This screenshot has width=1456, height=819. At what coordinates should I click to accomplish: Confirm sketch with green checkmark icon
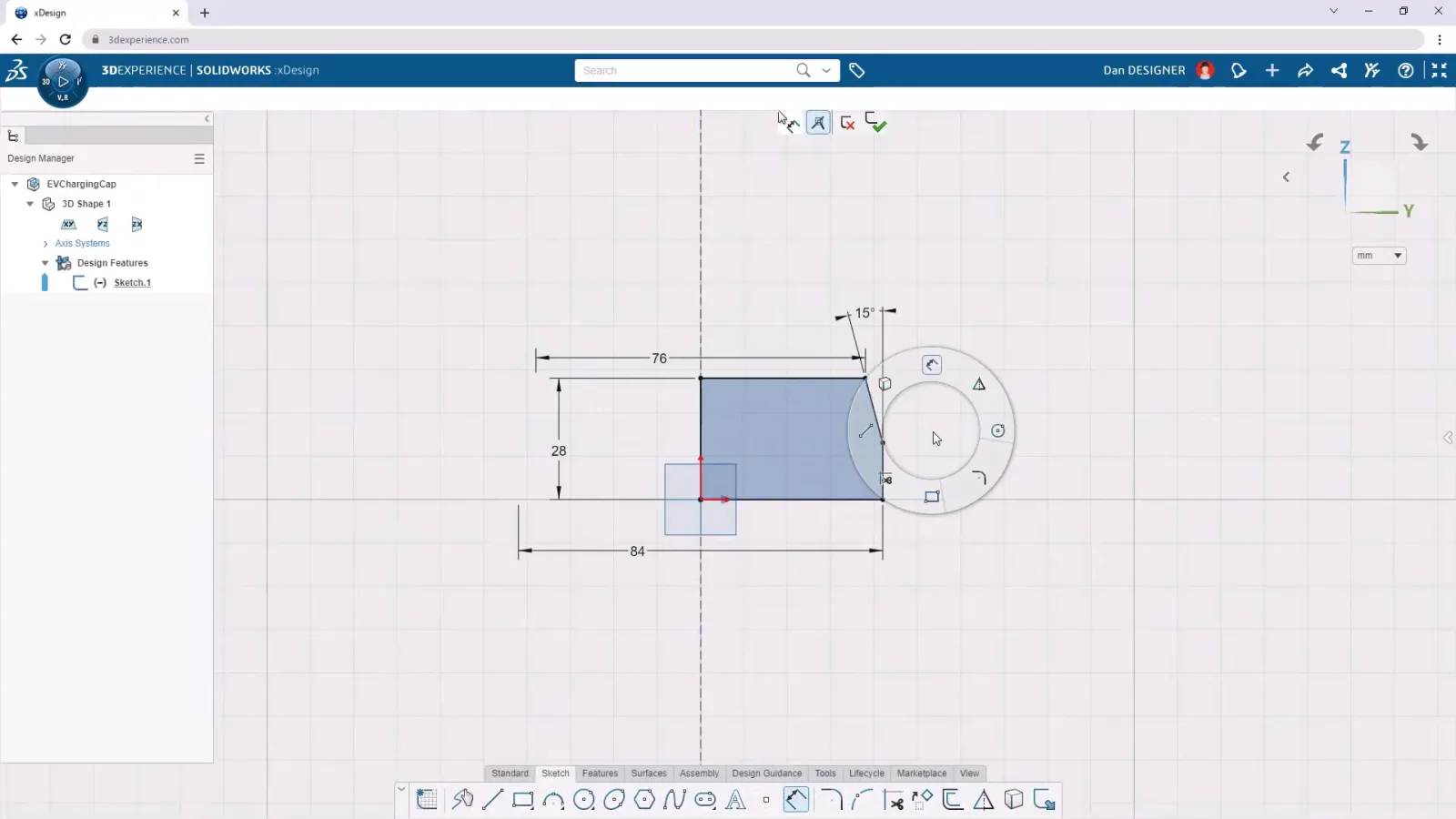876,122
